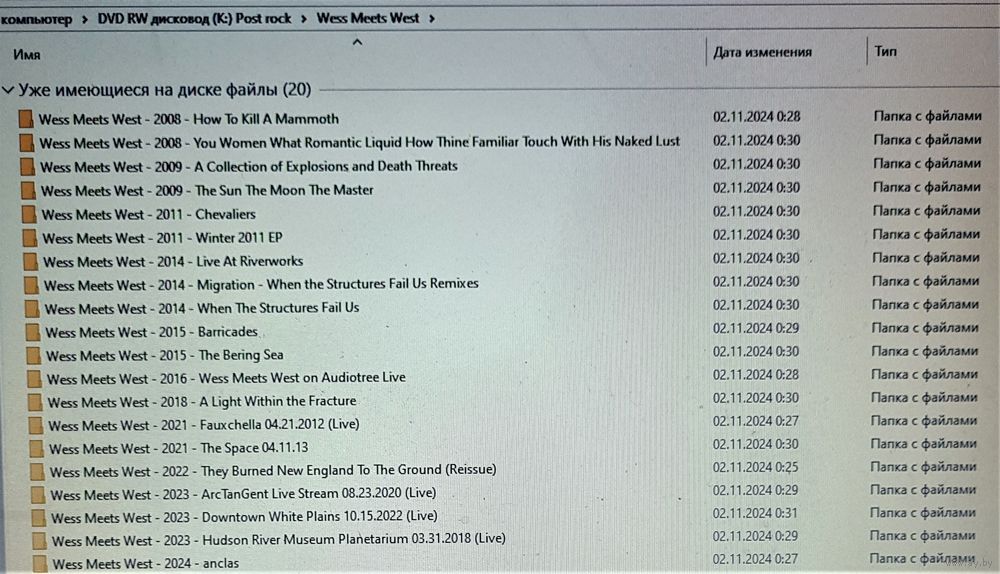Sort by the 'Имя' column header
Viewport: 1000px width, 574px height.
click(x=27, y=55)
